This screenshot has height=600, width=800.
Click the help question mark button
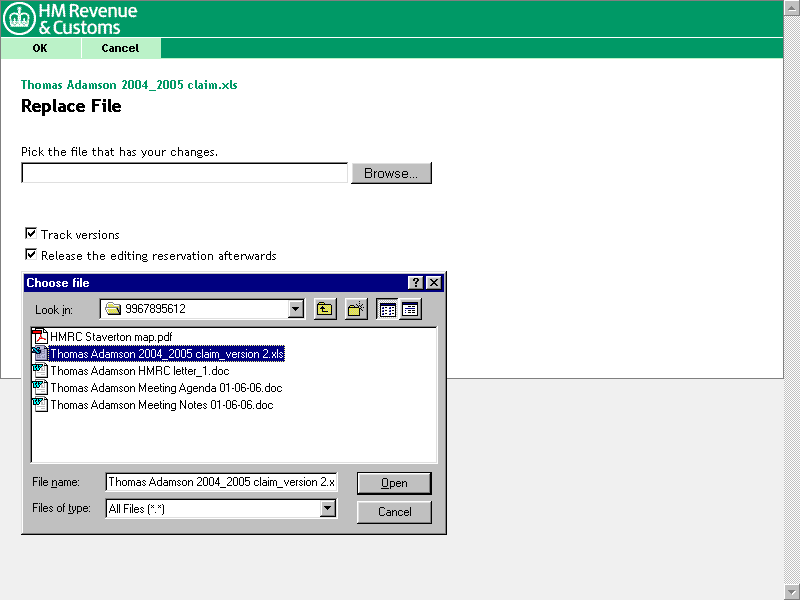(x=416, y=283)
